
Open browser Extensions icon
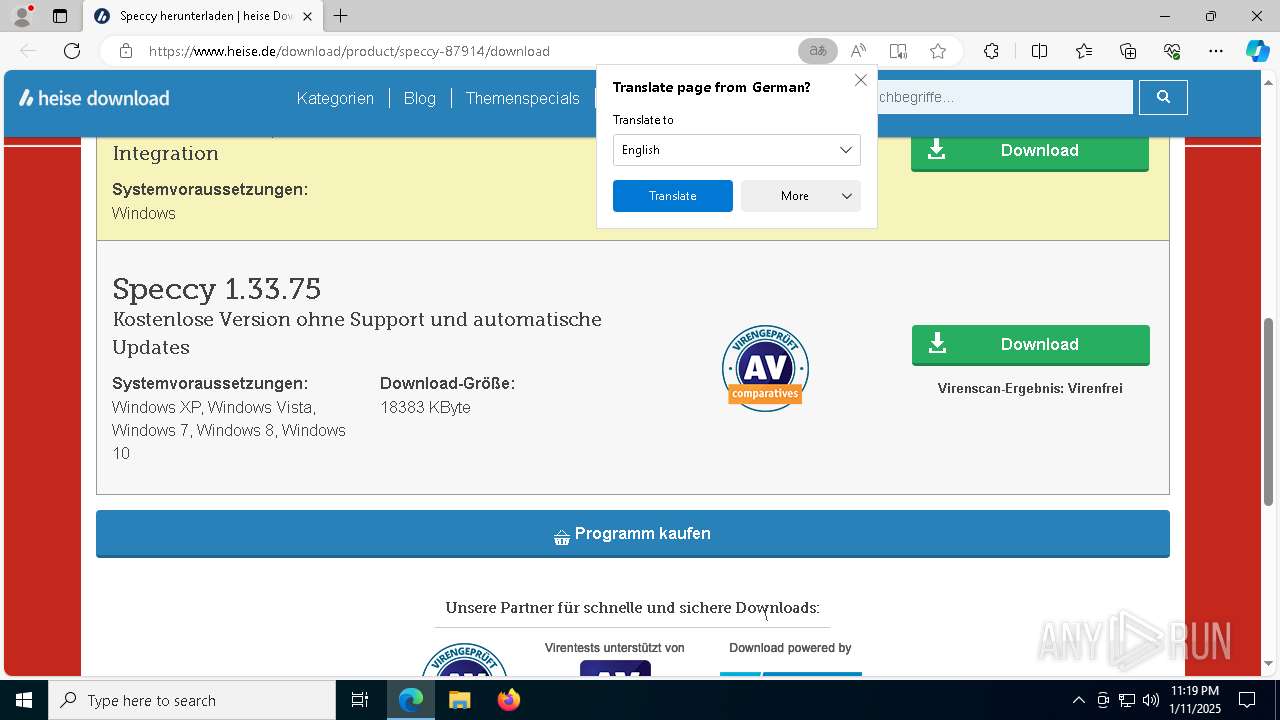click(x=991, y=51)
